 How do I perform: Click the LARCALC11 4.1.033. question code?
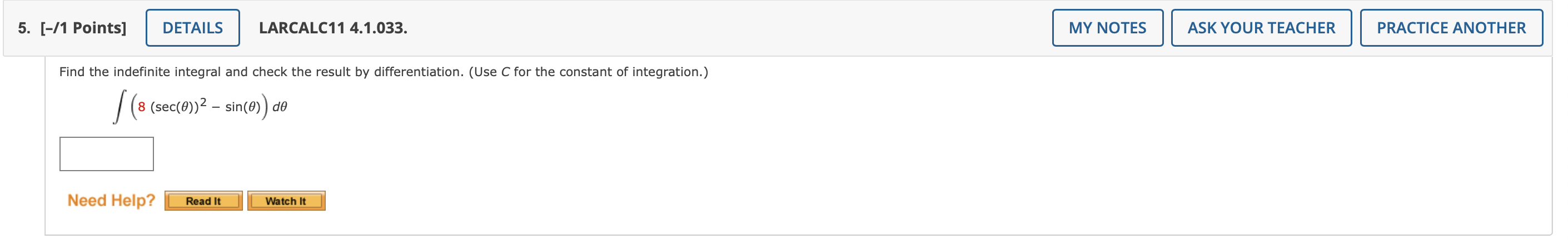click(x=333, y=28)
